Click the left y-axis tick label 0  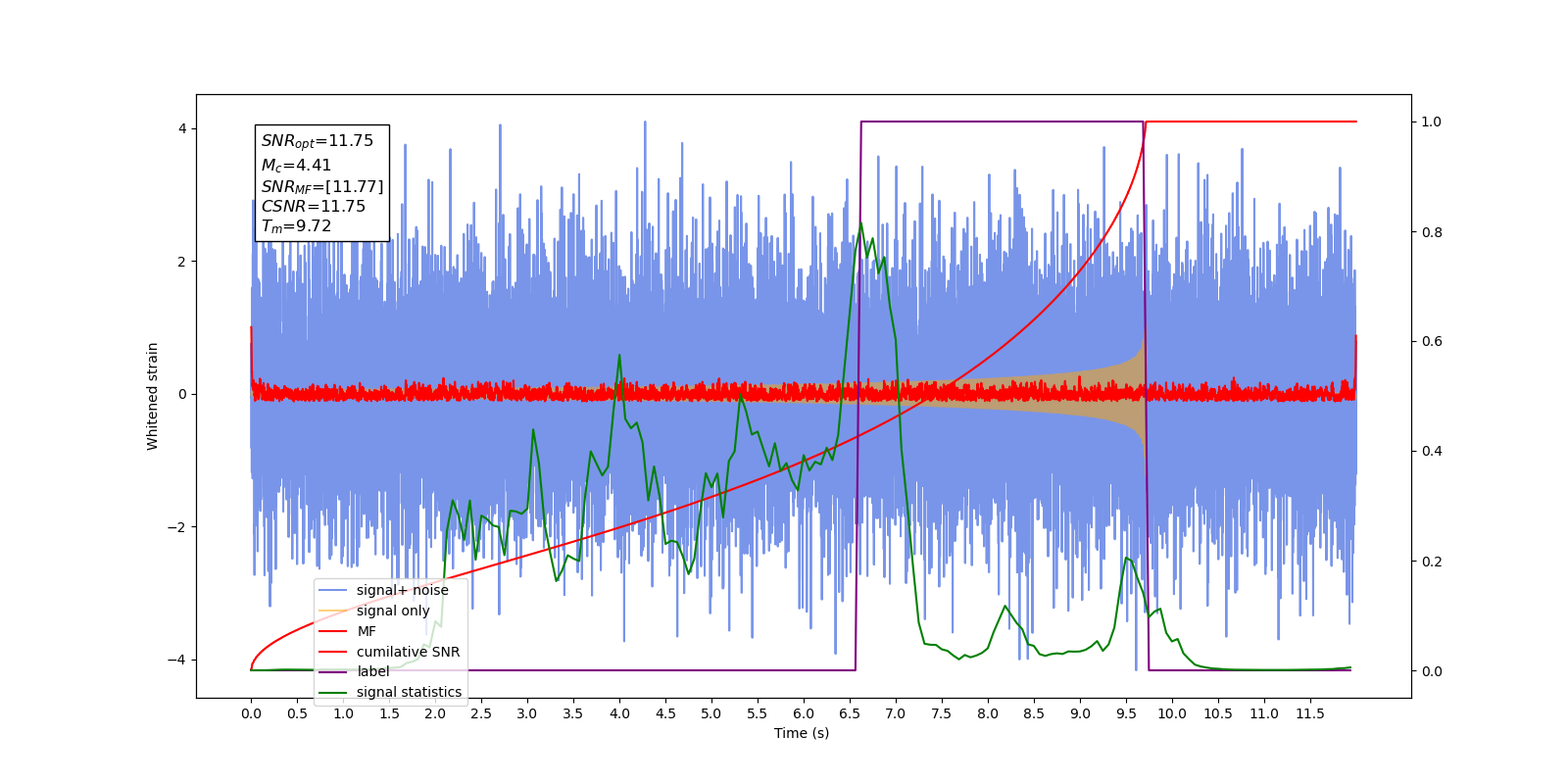pyautogui.click(x=182, y=394)
